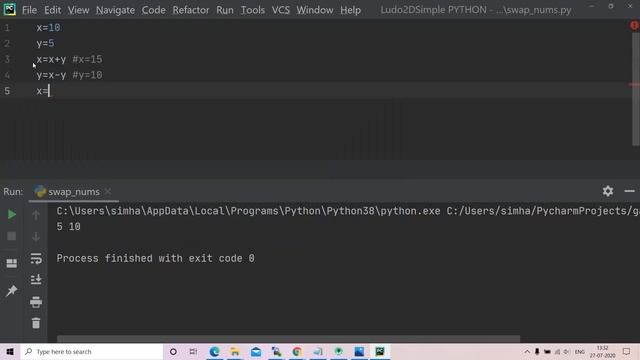Open the Navigate menu
The height and width of the screenshot is (360, 640).
coord(115,10)
